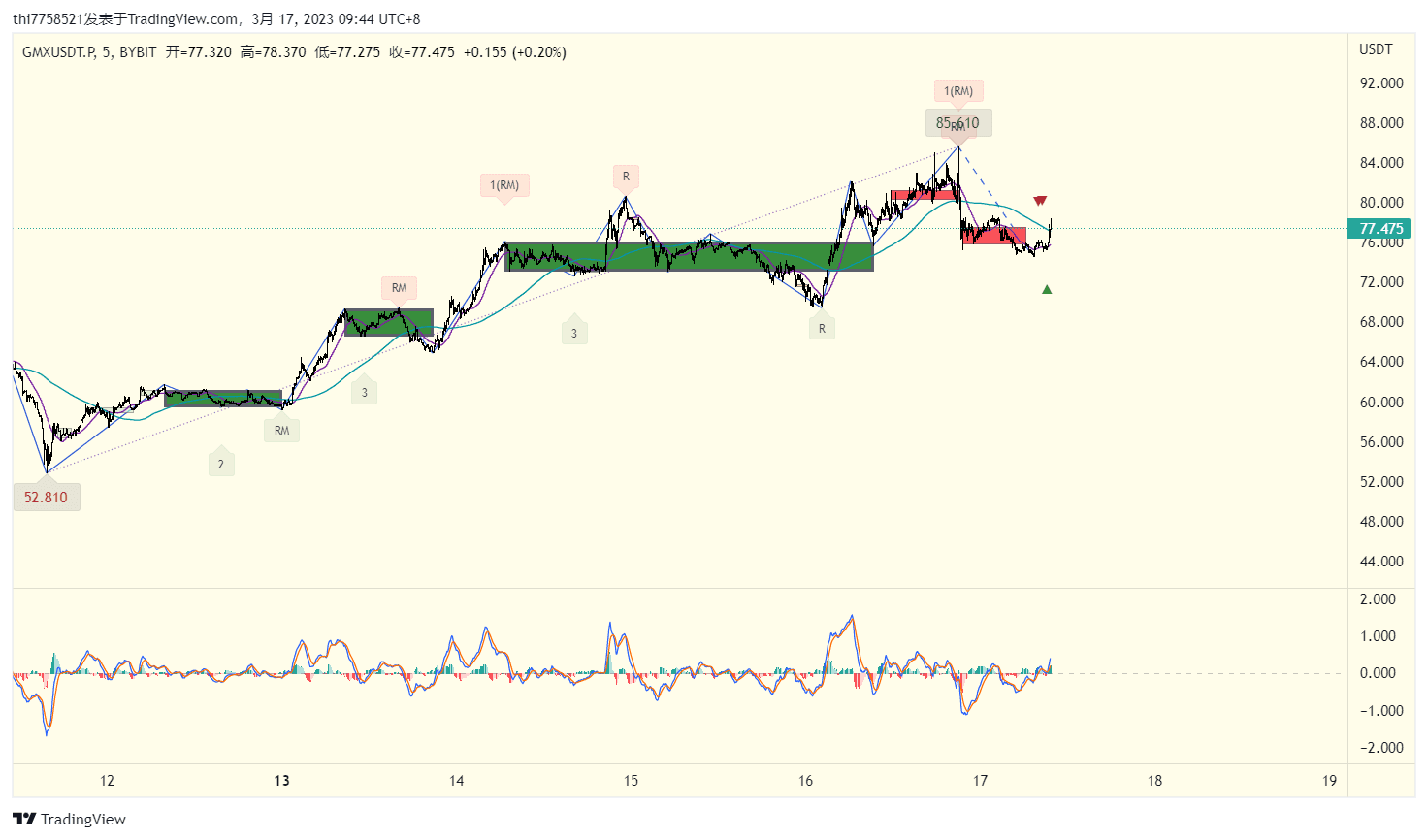Click the red down-triangle marker near 80.000
This screenshot has height=840, width=1428.
click(1040, 201)
